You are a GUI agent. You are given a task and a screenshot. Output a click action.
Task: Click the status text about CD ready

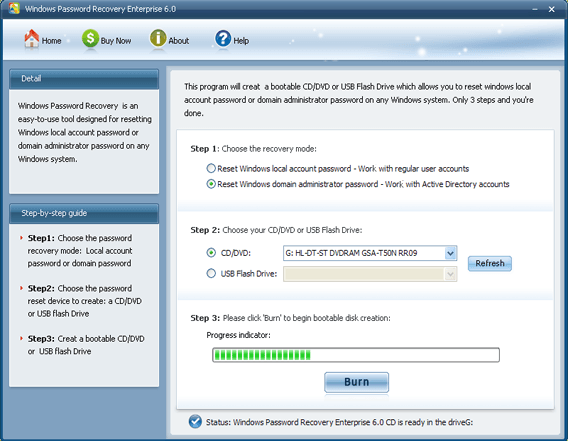(339, 422)
